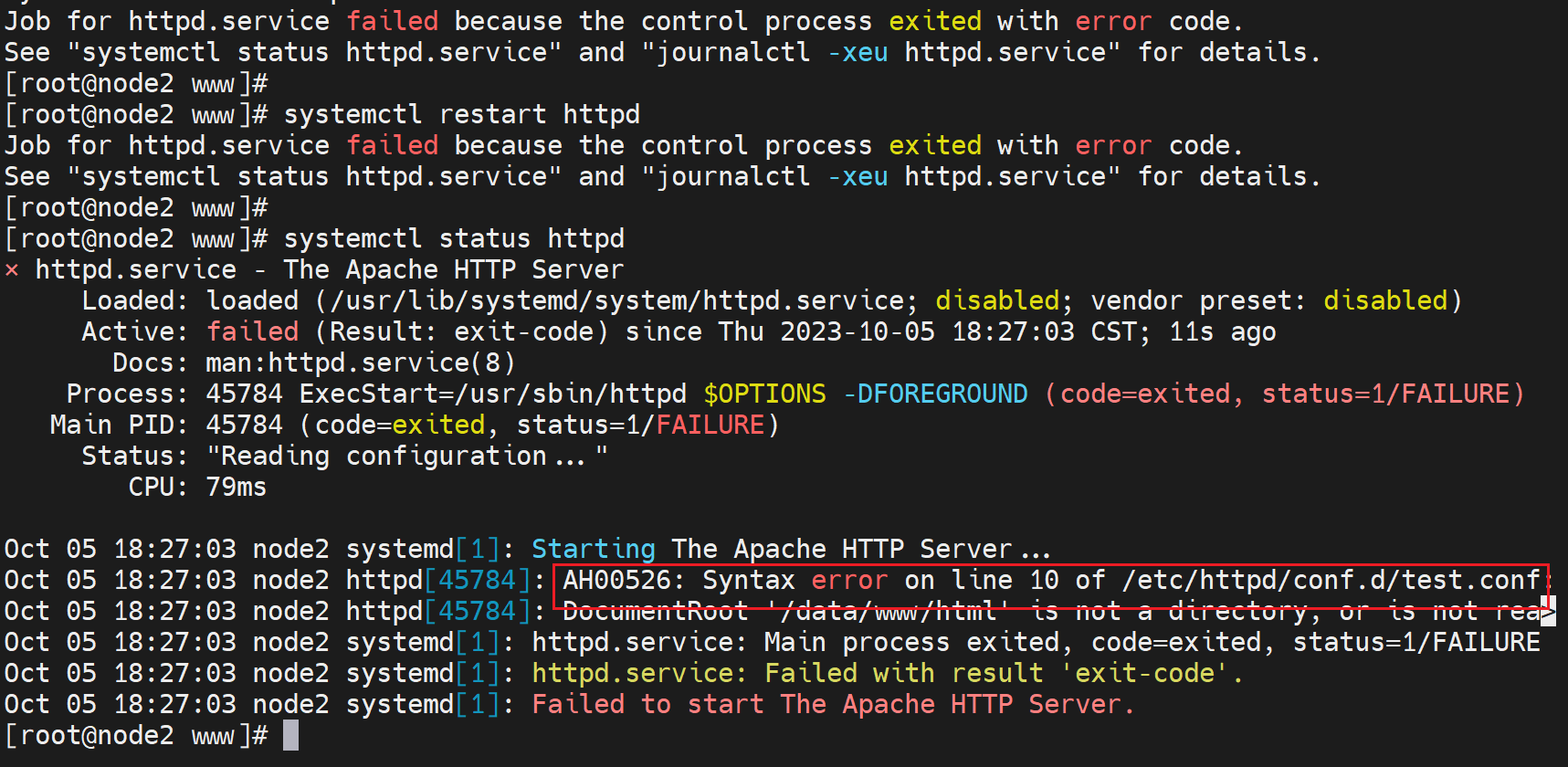Click the typed "systemctl restart httpd" command

461,115
